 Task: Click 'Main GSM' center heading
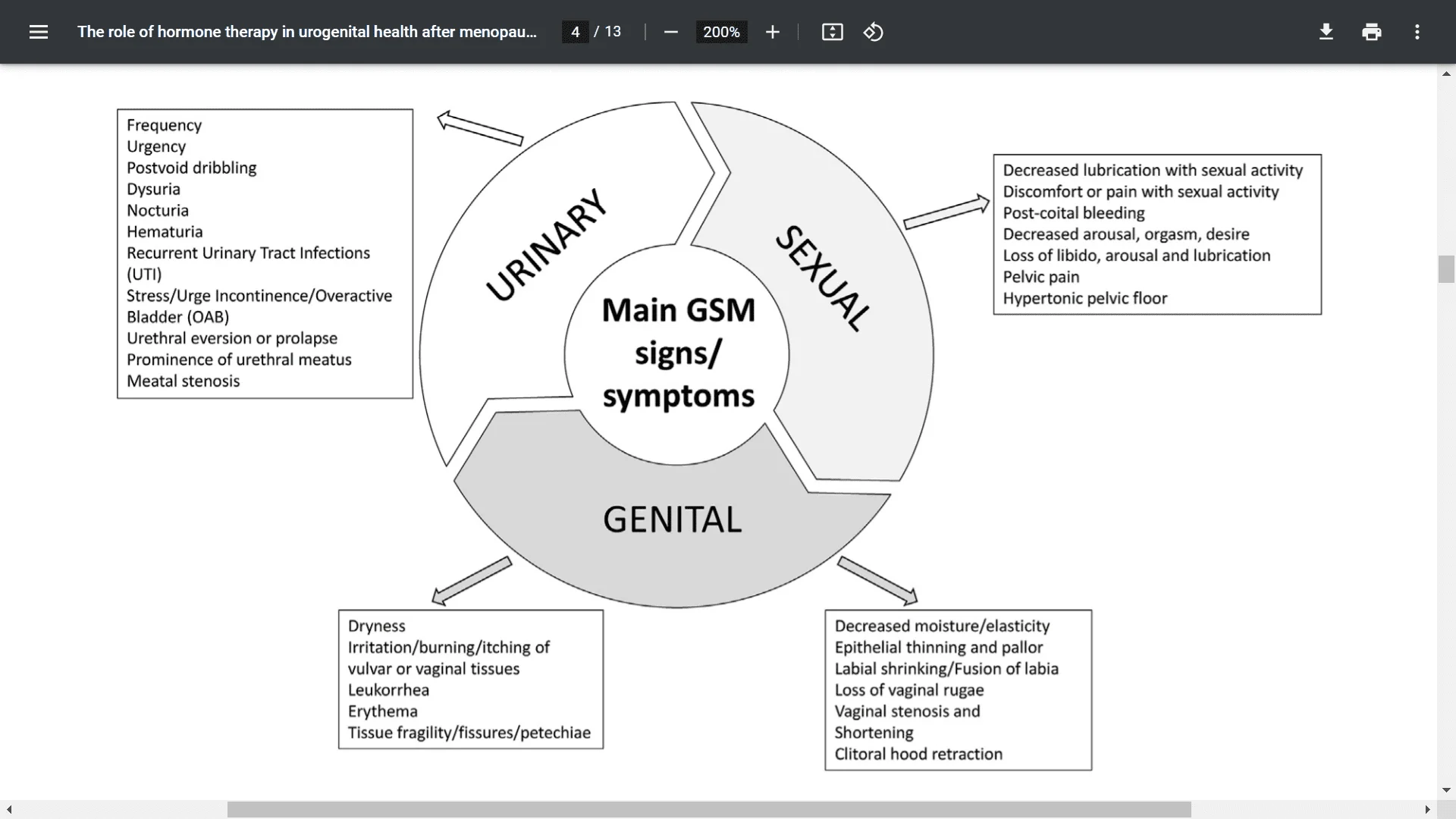[679, 310]
